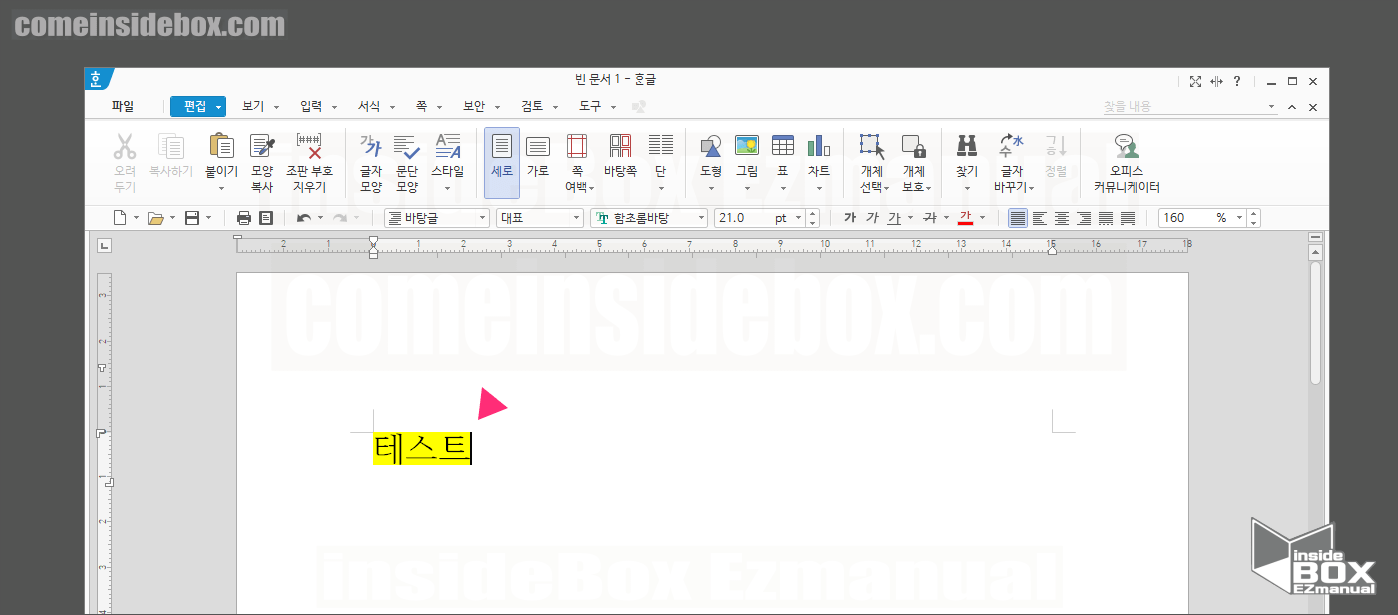Open the 파일 menu
The width and height of the screenshot is (1398, 615).
(x=123, y=106)
